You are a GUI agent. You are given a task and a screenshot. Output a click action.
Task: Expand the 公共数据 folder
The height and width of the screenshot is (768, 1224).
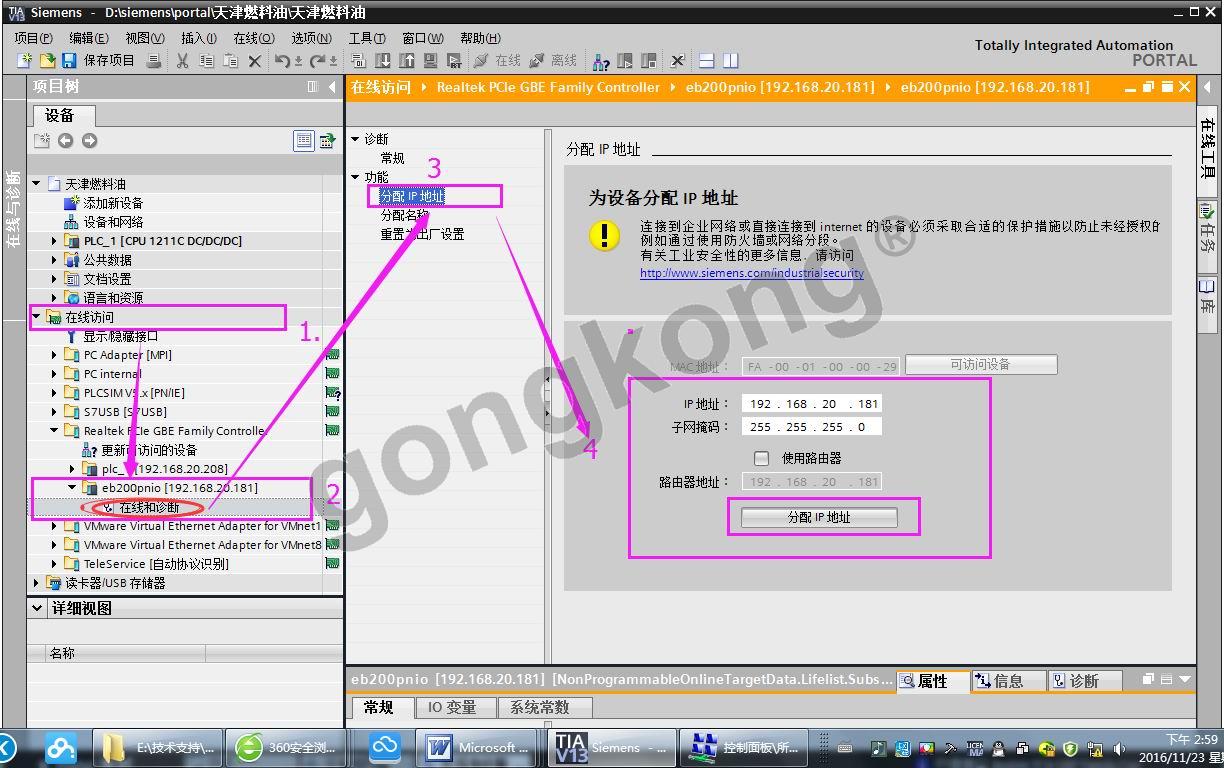pyautogui.click(x=54, y=260)
